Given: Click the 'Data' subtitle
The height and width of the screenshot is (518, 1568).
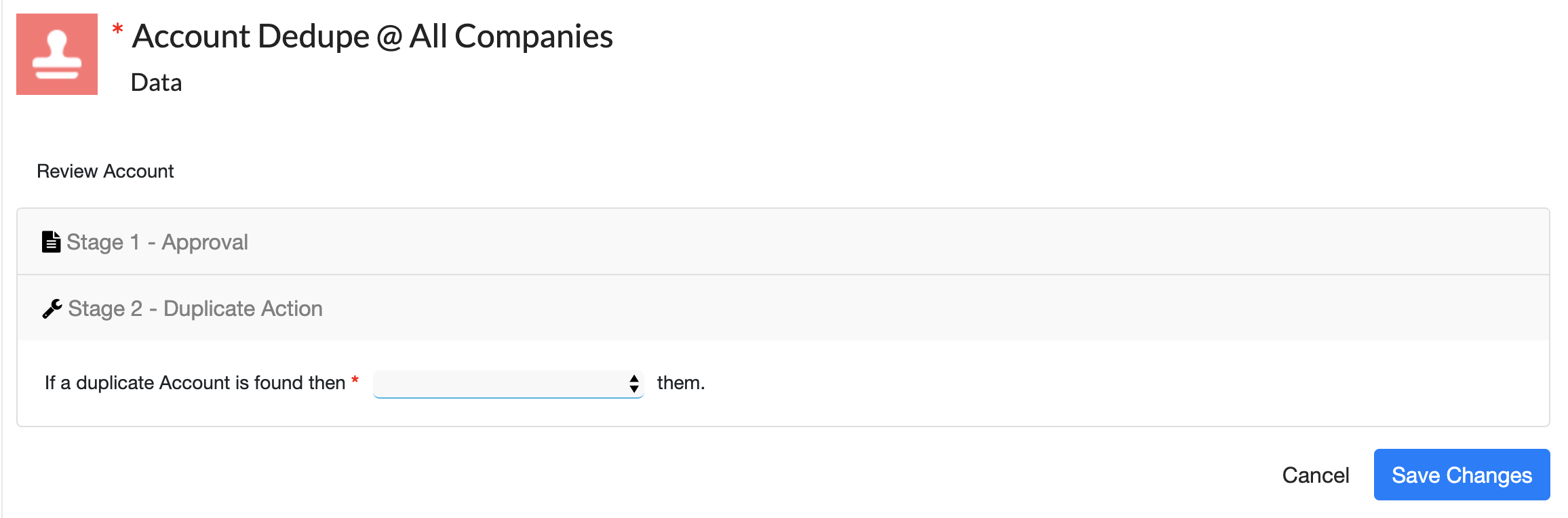Looking at the screenshot, I should point(156,83).
